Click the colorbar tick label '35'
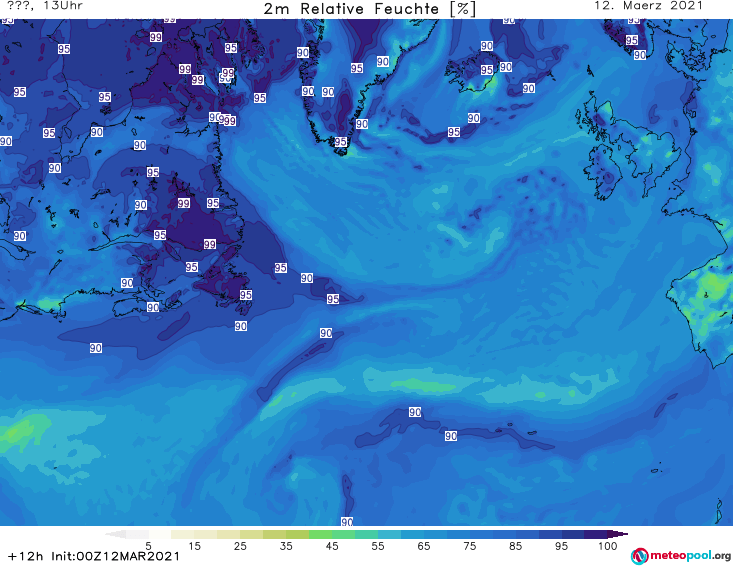 (x=286, y=546)
